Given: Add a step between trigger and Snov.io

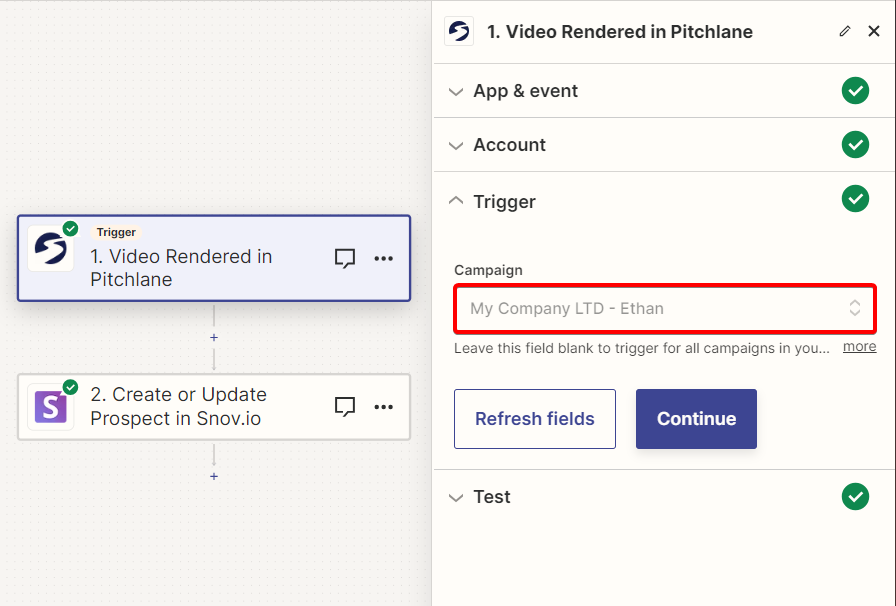Looking at the screenshot, I should click(x=214, y=337).
